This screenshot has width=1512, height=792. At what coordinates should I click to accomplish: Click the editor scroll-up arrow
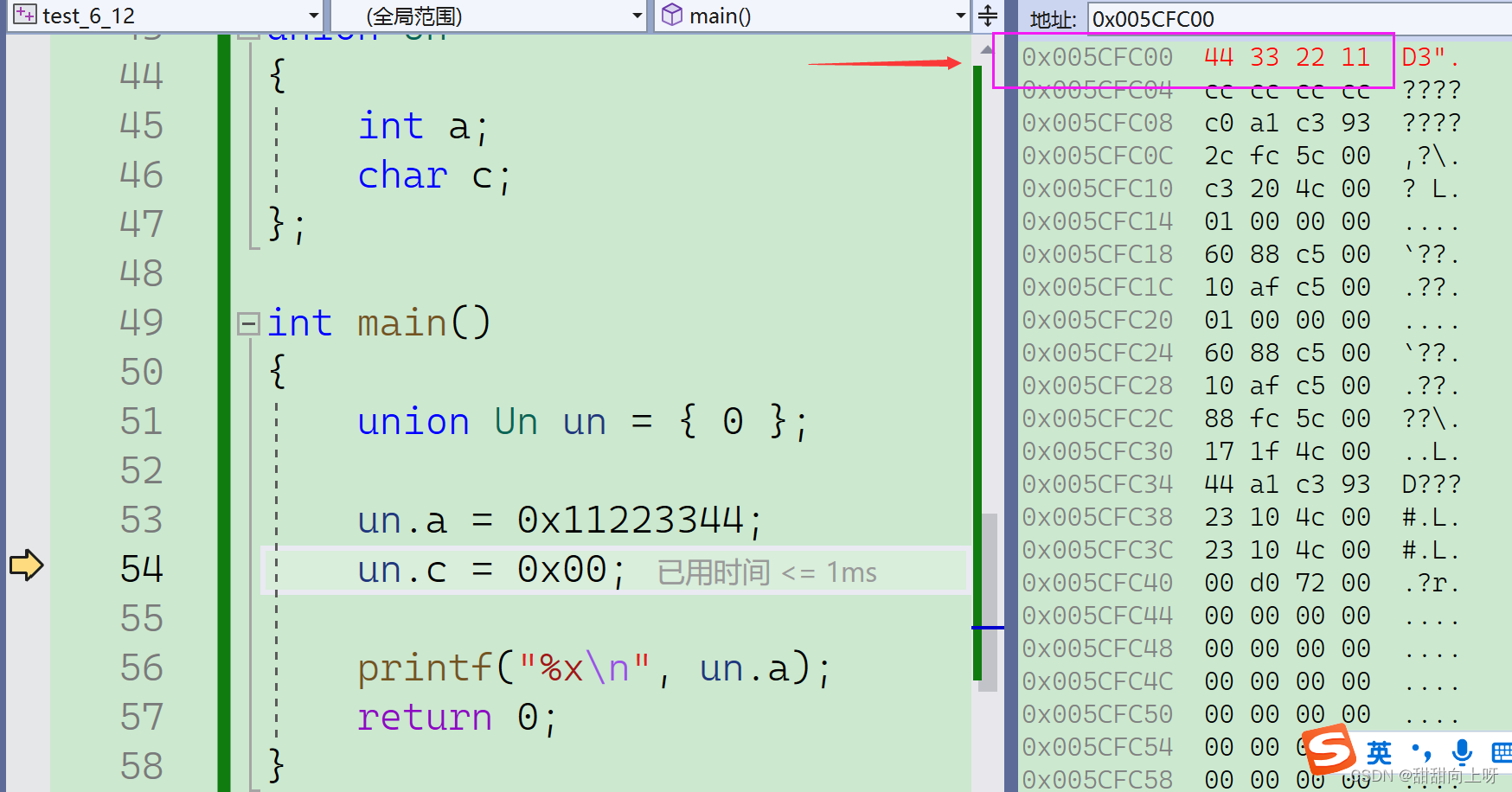click(x=987, y=50)
